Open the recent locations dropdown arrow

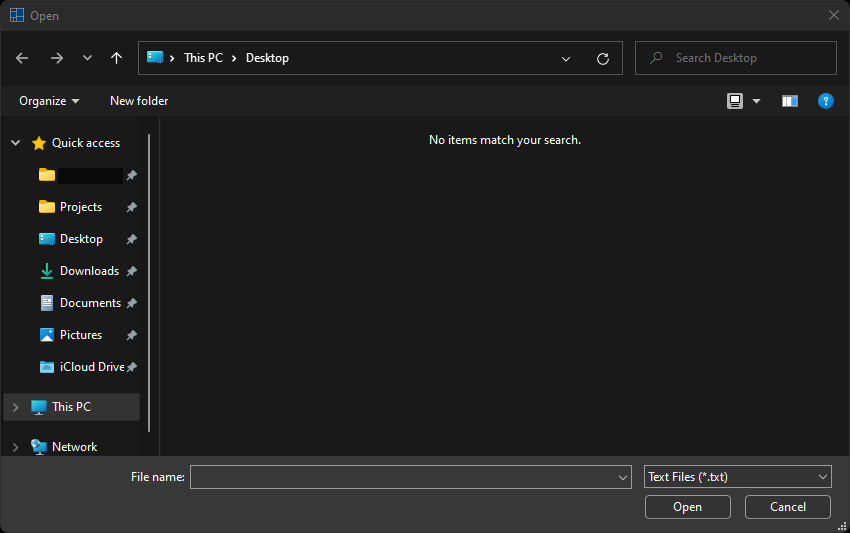pos(87,58)
